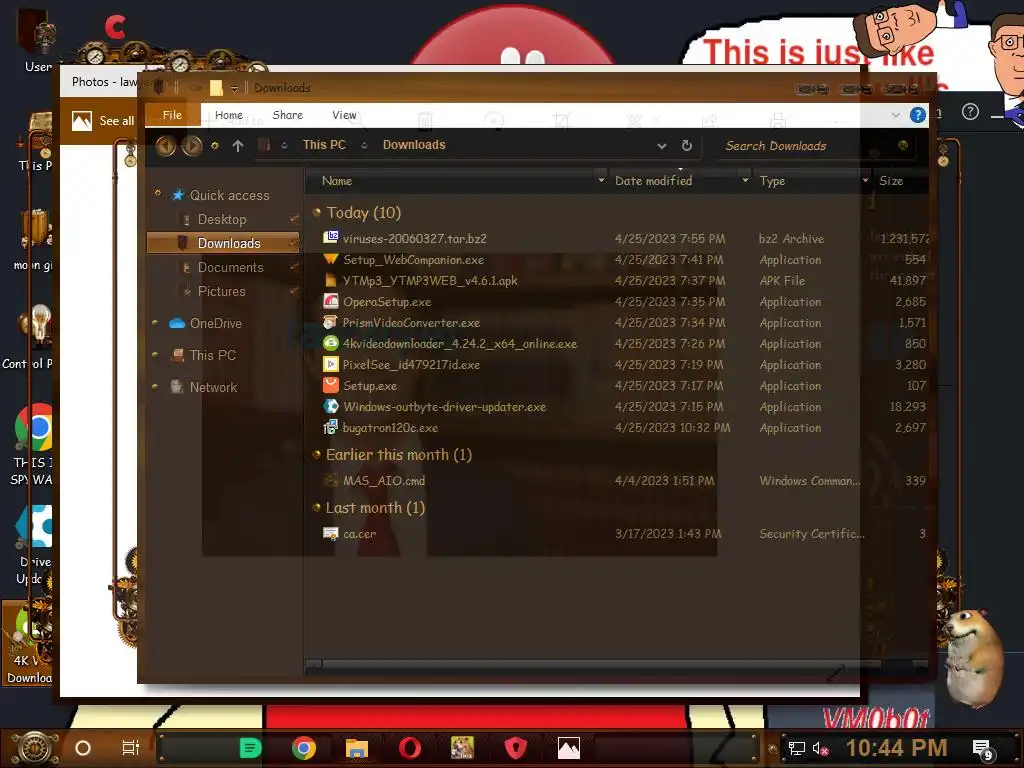Image resolution: width=1024 pixels, height=768 pixels.
Task: Expand This PC tree node
Action: pyautogui.click(x=155, y=355)
